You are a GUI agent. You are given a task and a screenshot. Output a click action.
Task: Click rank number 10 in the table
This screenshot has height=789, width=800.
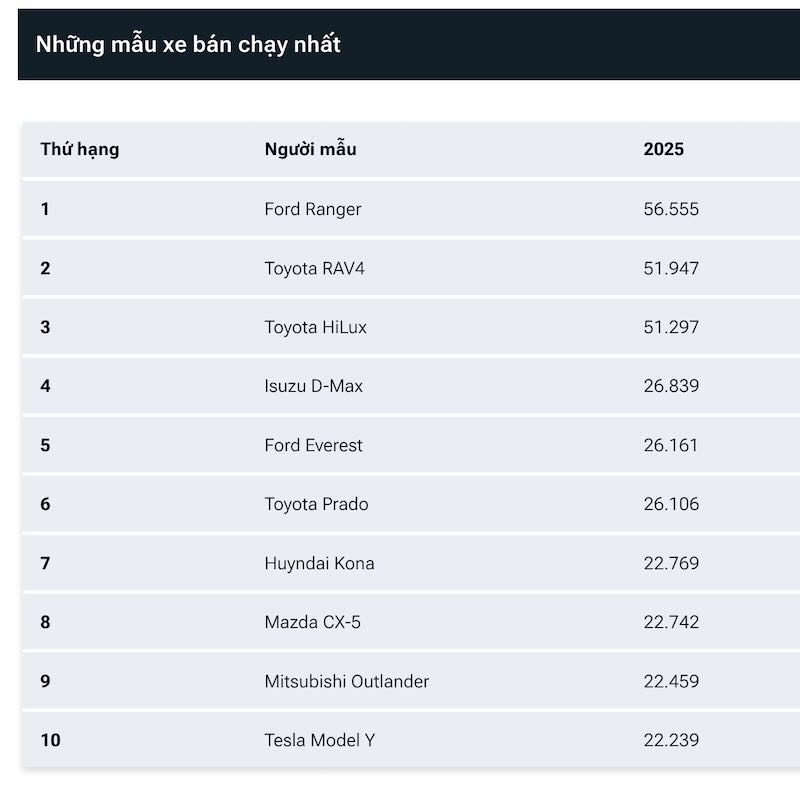(51, 740)
